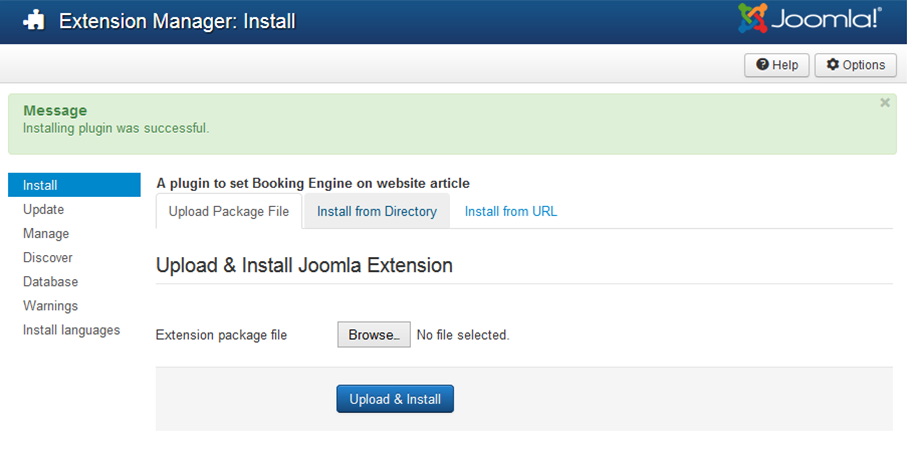Click the green 'Message' heading
This screenshot has height=451, width=907.
point(55,110)
